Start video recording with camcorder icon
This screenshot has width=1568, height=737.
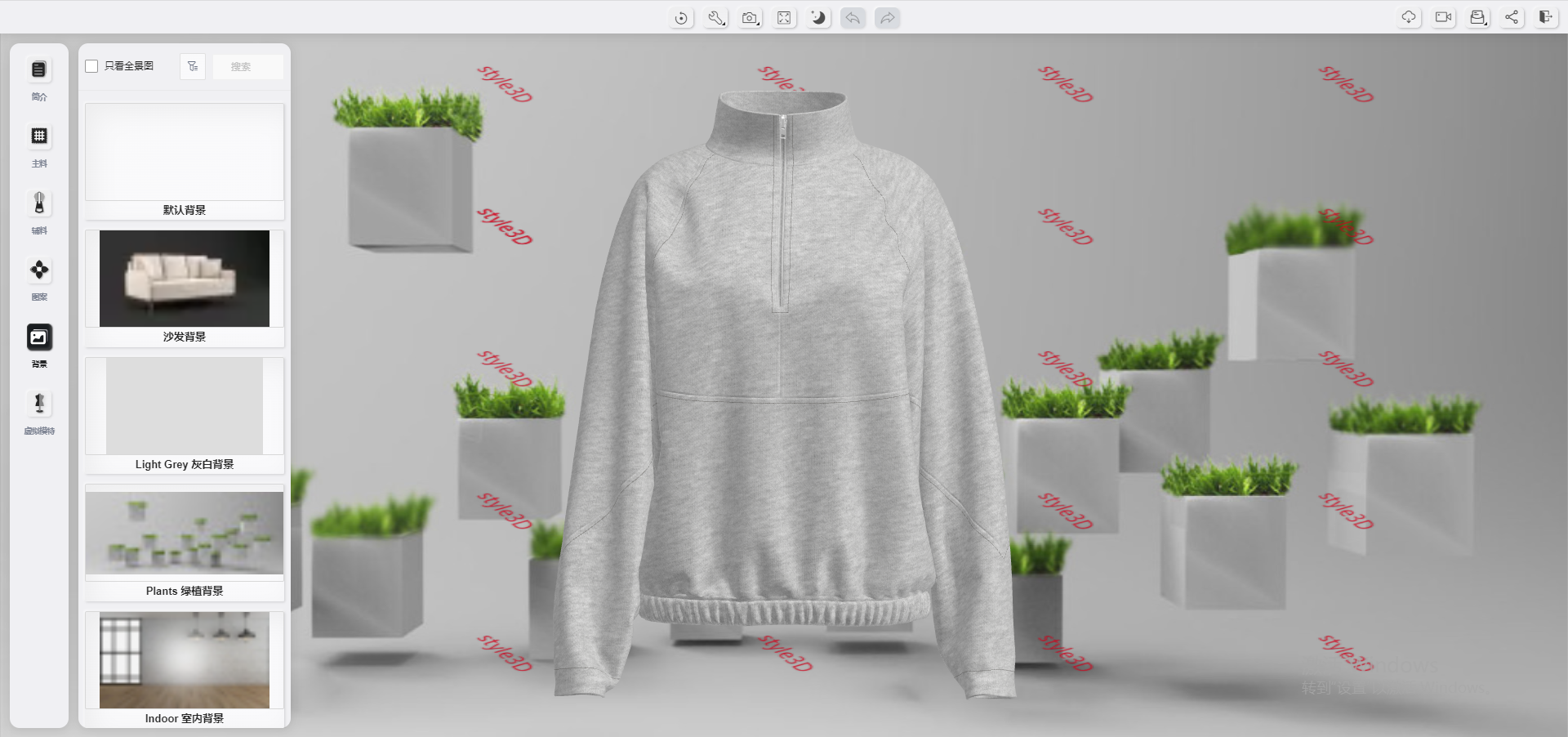1444,17
